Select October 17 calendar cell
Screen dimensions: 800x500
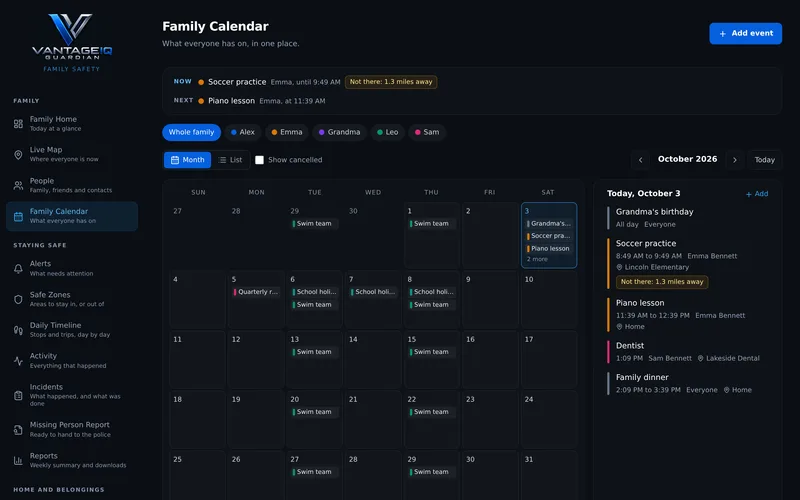click(549, 360)
